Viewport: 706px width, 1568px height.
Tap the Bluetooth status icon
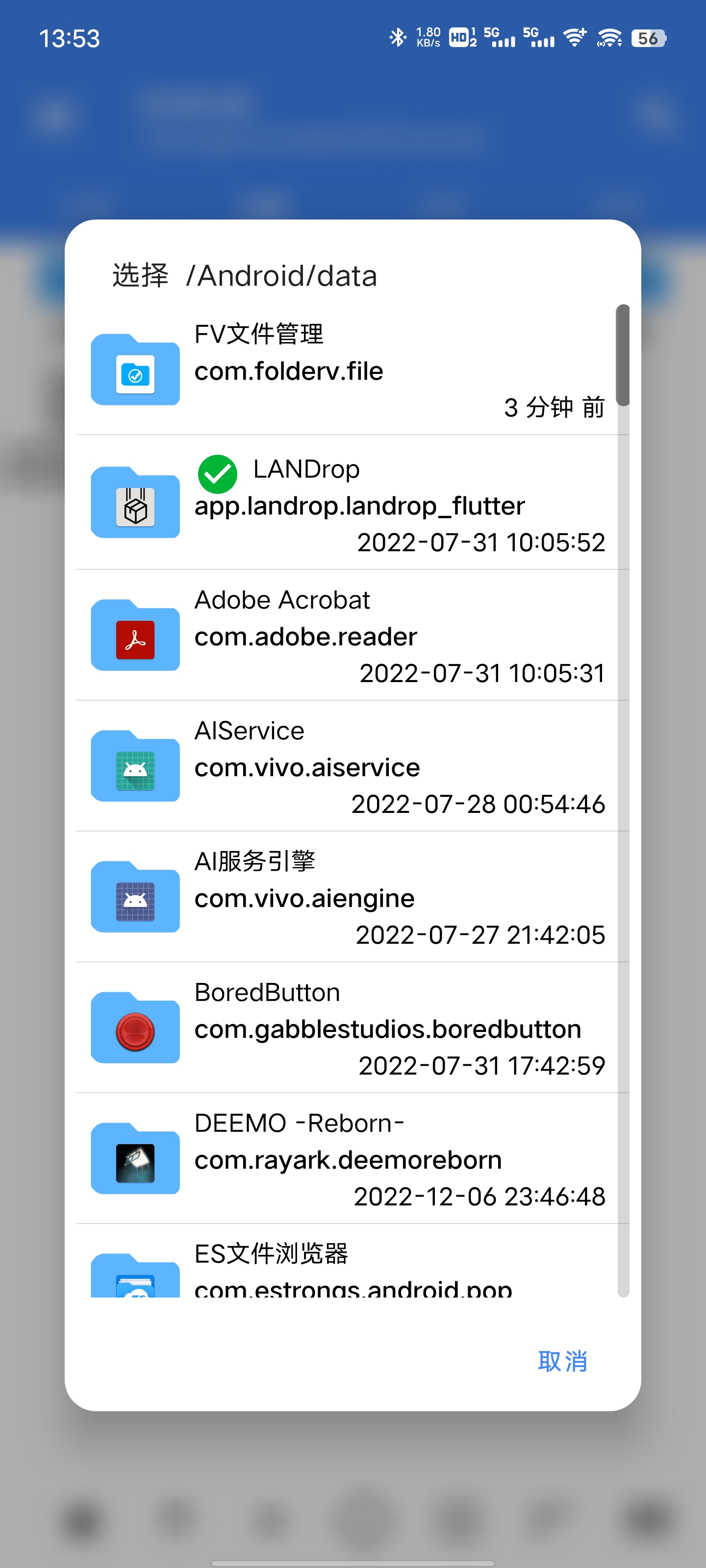(x=398, y=38)
